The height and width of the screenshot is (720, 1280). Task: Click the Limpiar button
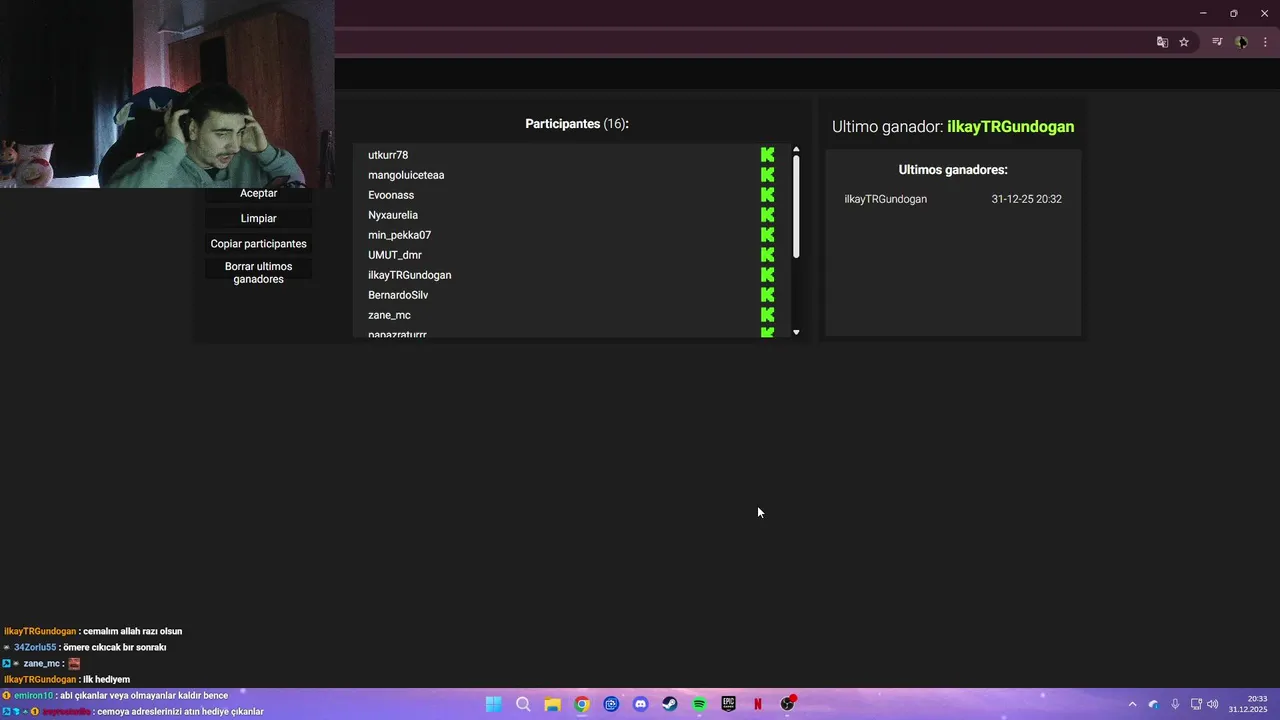[x=258, y=218]
